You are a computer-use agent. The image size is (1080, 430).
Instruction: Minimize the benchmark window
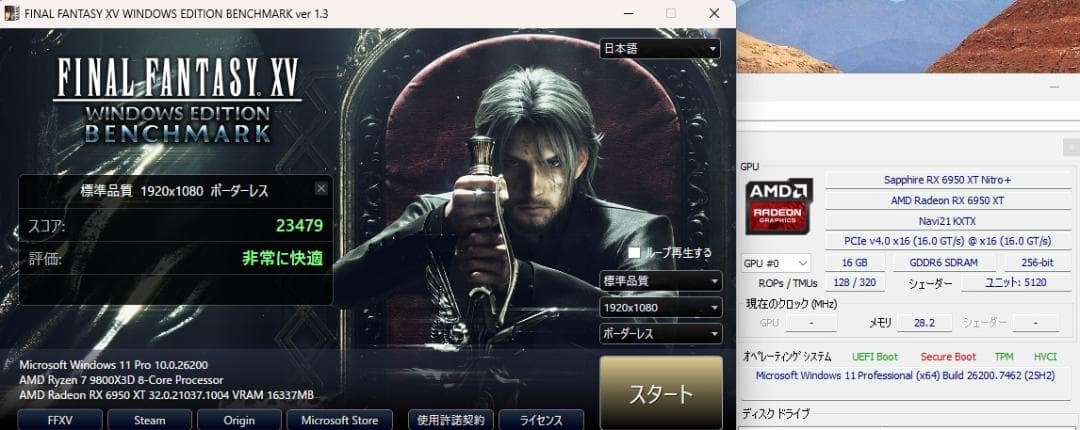pos(625,14)
